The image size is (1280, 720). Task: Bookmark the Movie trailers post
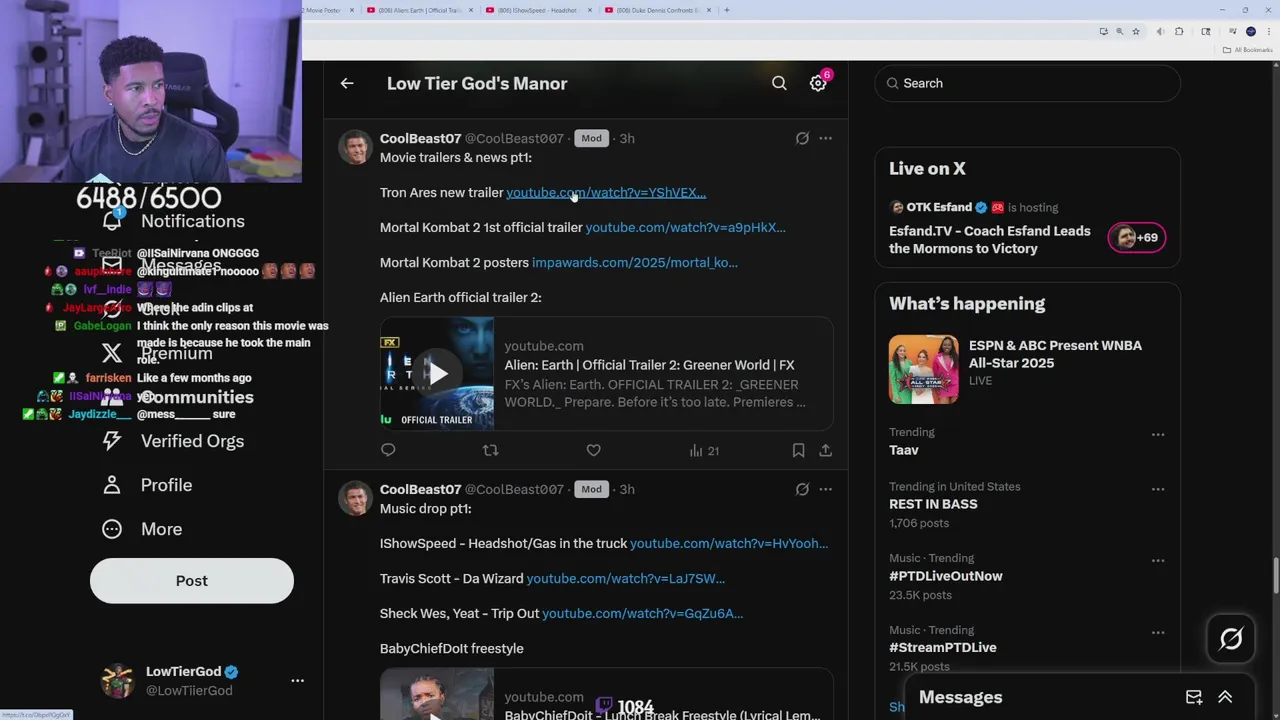click(798, 450)
